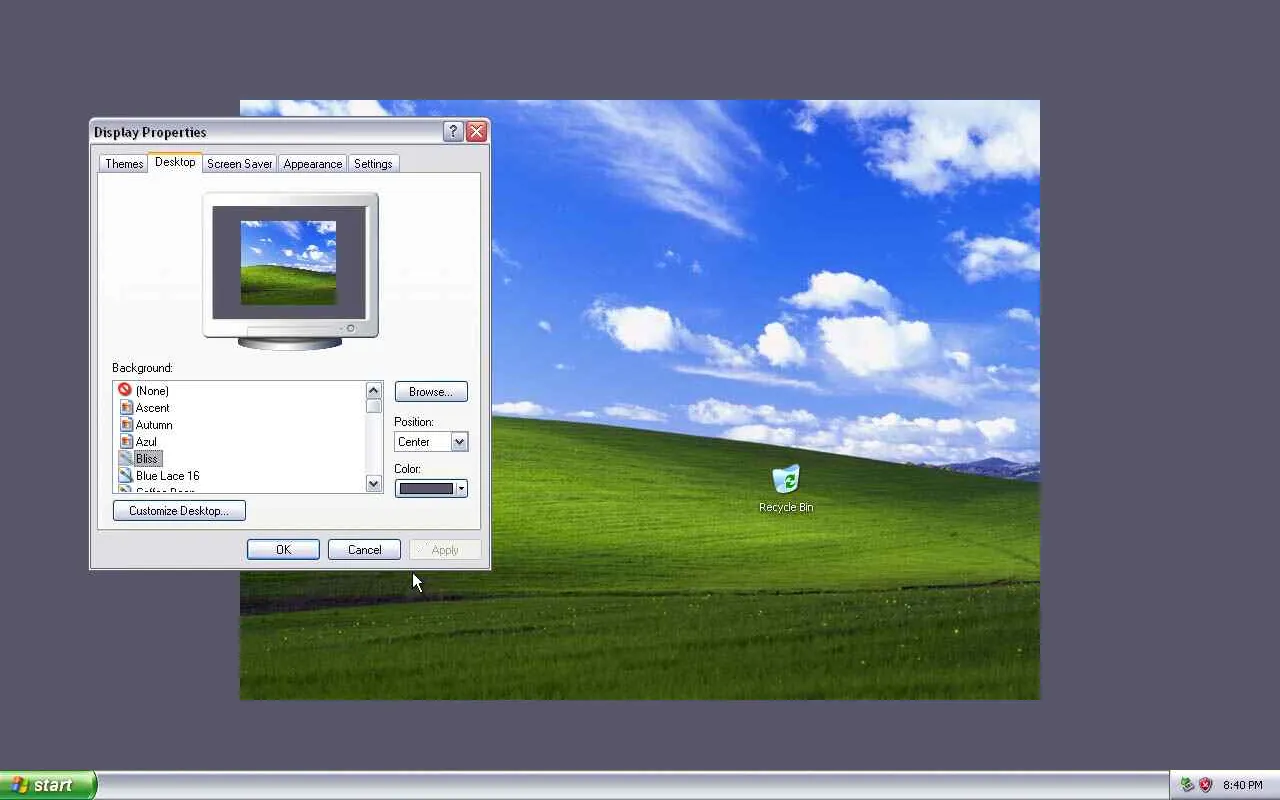Click the question mark Help title bar button
Image resolution: width=1280 pixels, height=800 pixels.
(453, 131)
